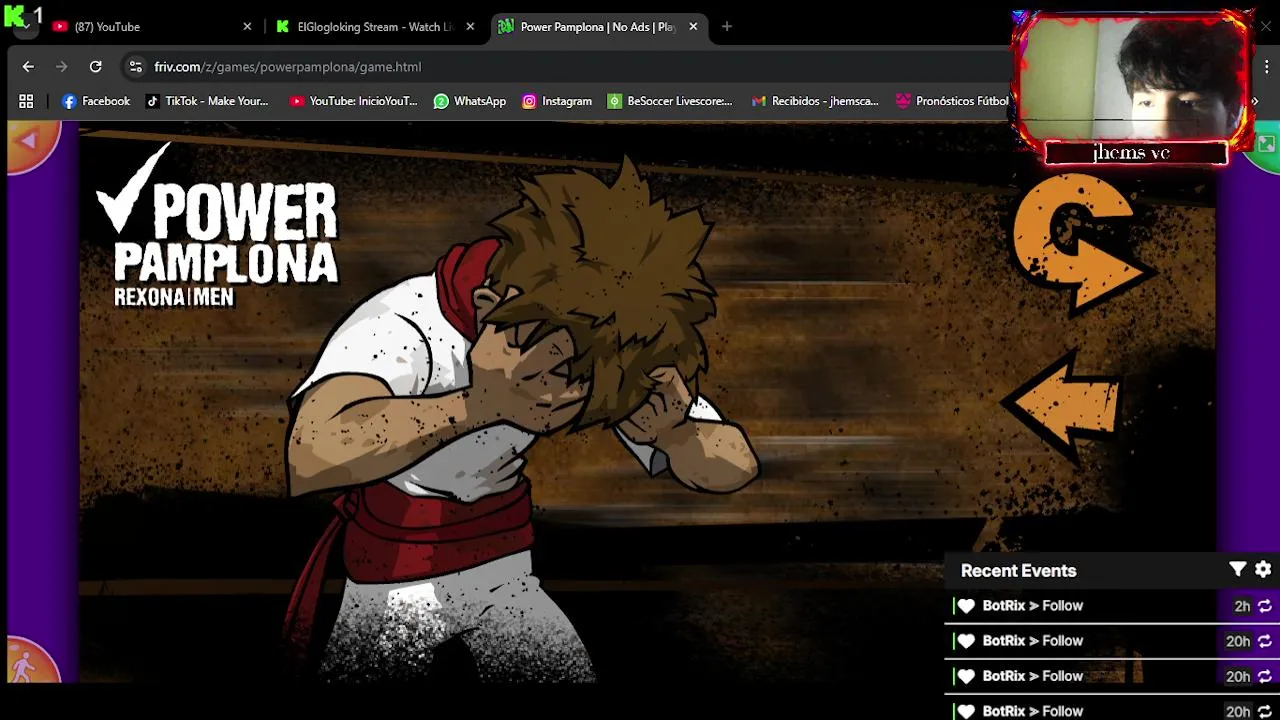1280x720 pixels.
Task: Select the BotRix > Follow 2h event
Action: pos(1112,606)
